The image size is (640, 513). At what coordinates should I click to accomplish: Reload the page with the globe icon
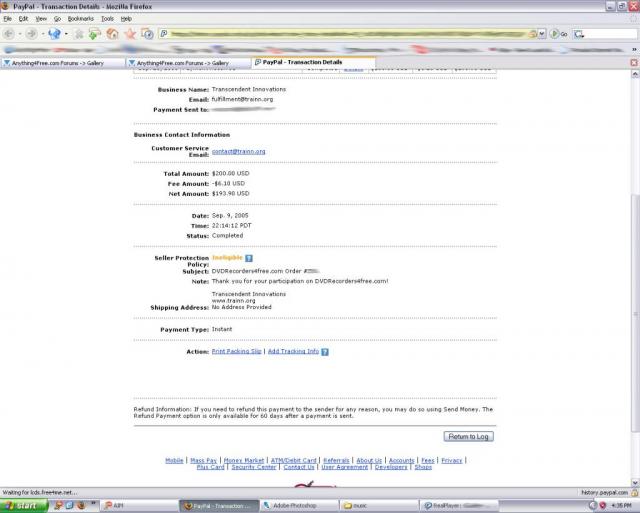click(54, 34)
